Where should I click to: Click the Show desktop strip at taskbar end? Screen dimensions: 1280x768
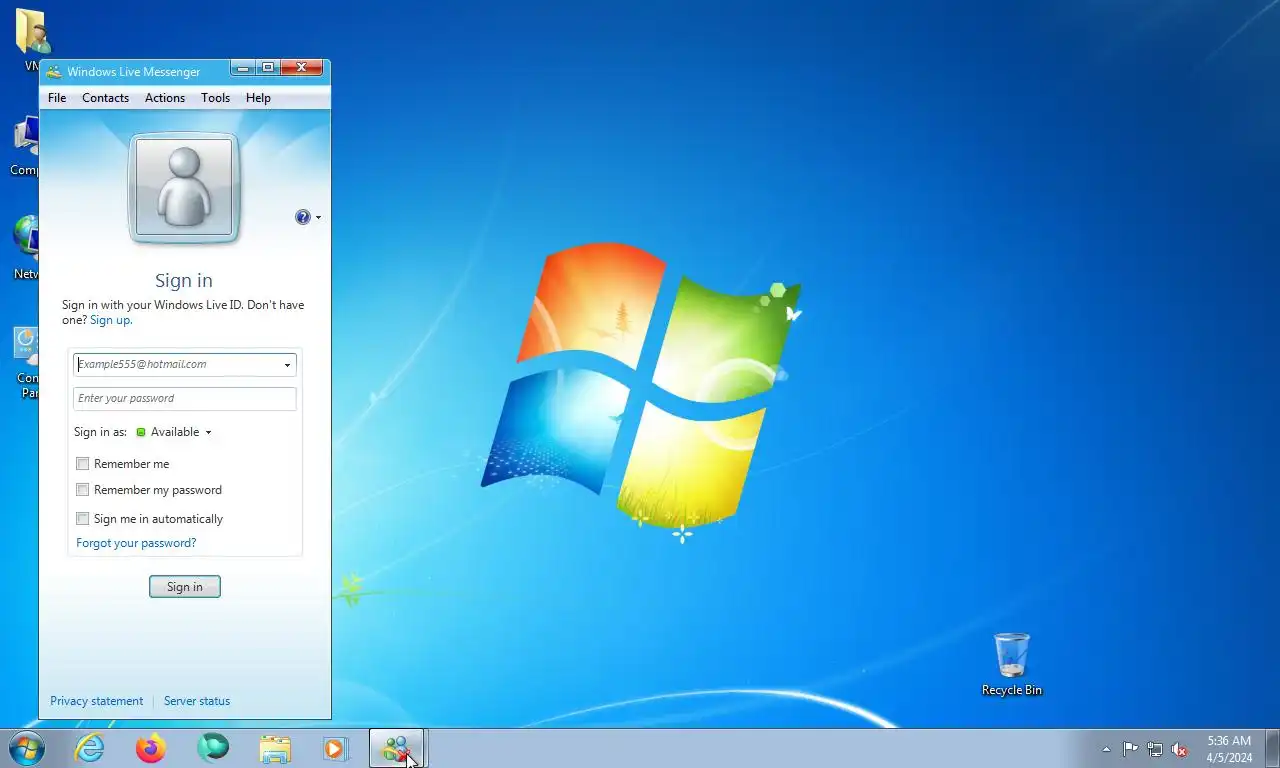1273,748
